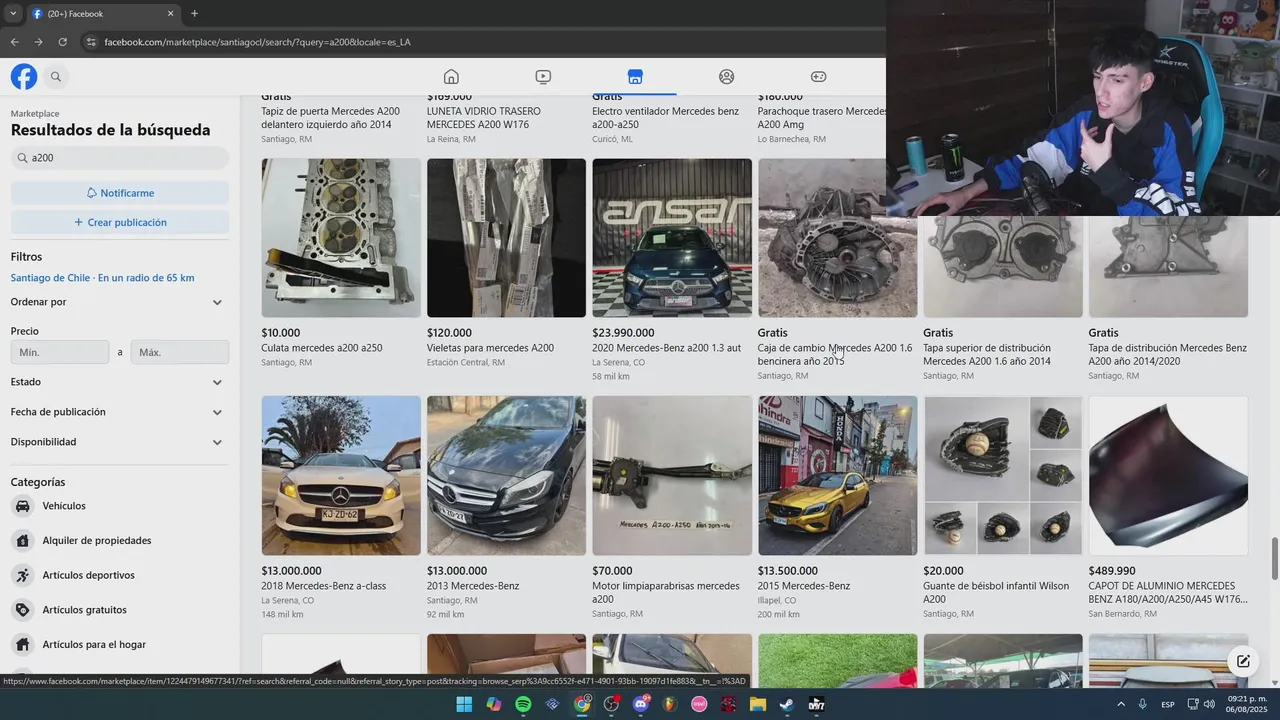This screenshot has height=720, width=1280.
Task: Click the browser address bar URL
Action: point(258,42)
